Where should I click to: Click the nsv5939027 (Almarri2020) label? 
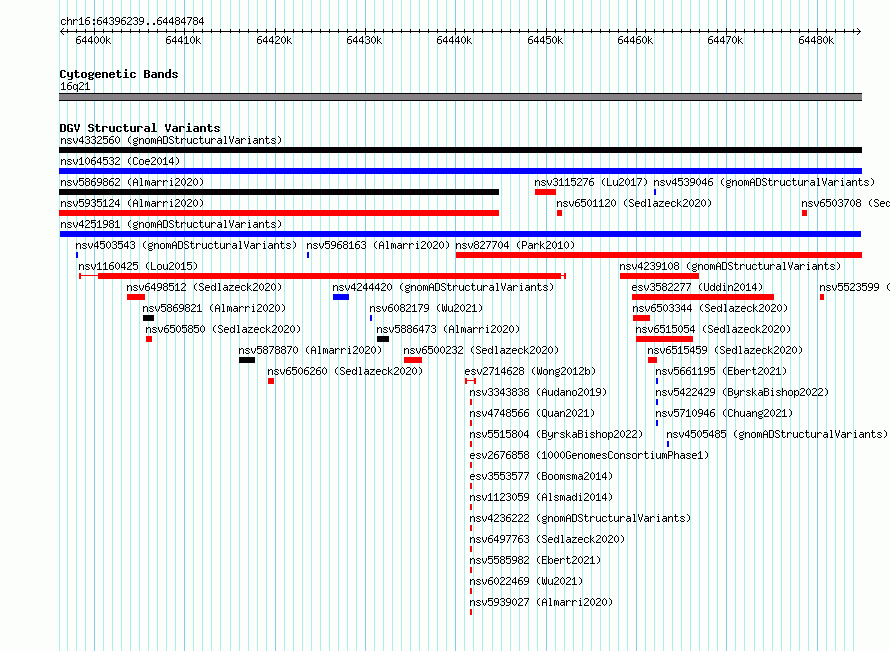pos(541,602)
